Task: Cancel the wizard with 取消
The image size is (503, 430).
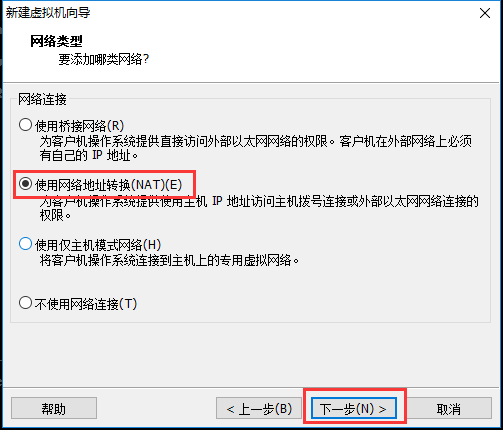Action: click(449, 408)
